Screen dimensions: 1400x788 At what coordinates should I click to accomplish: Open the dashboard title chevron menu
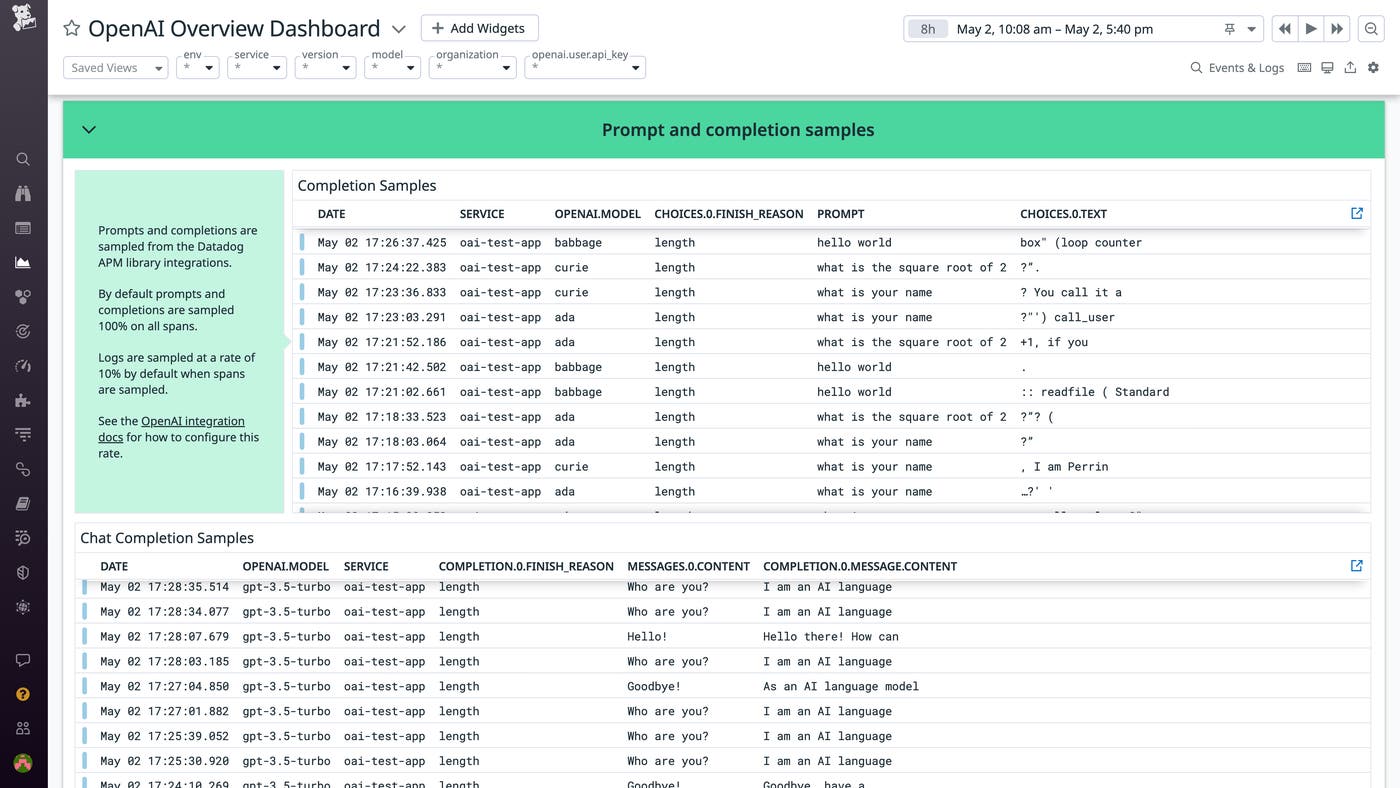[398, 29]
